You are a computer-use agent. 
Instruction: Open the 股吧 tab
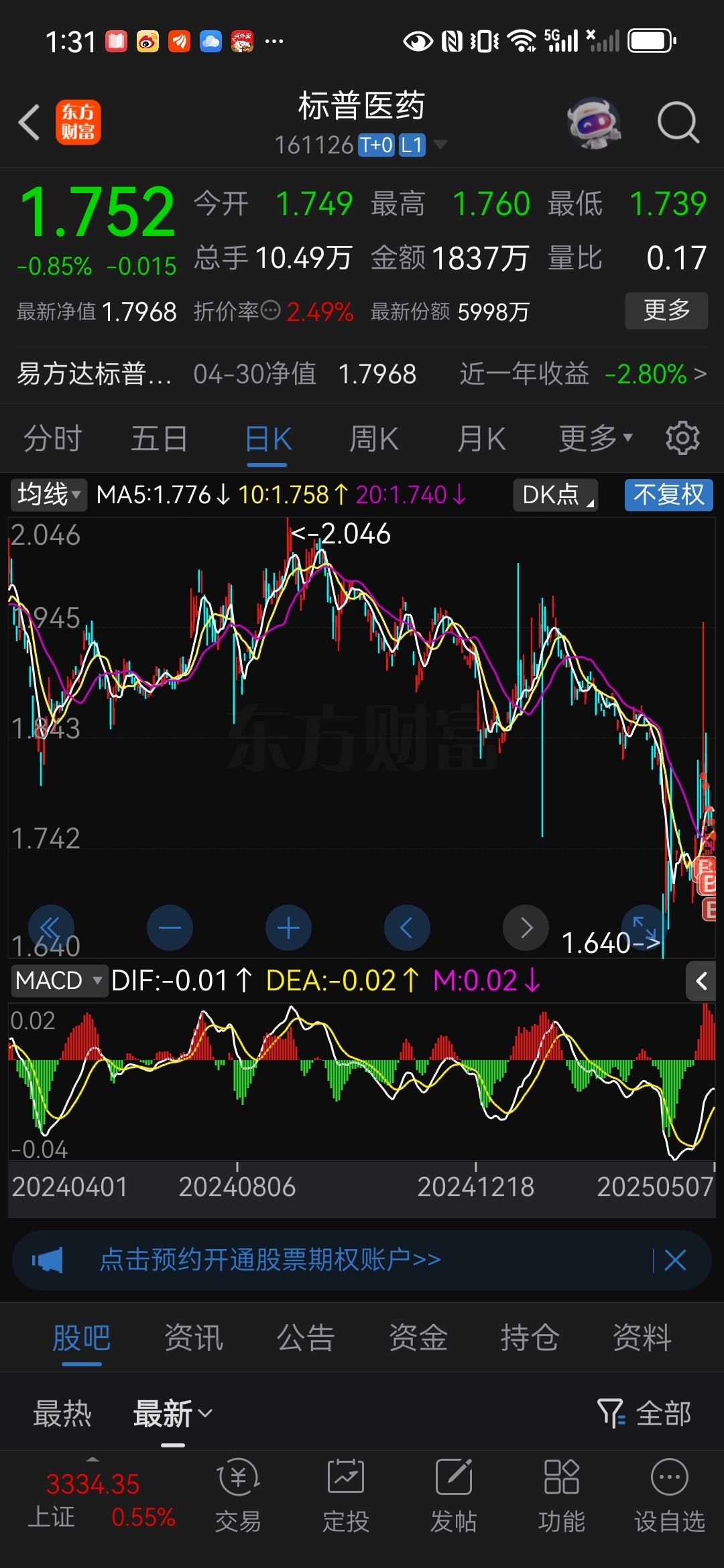click(x=82, y=1339)
